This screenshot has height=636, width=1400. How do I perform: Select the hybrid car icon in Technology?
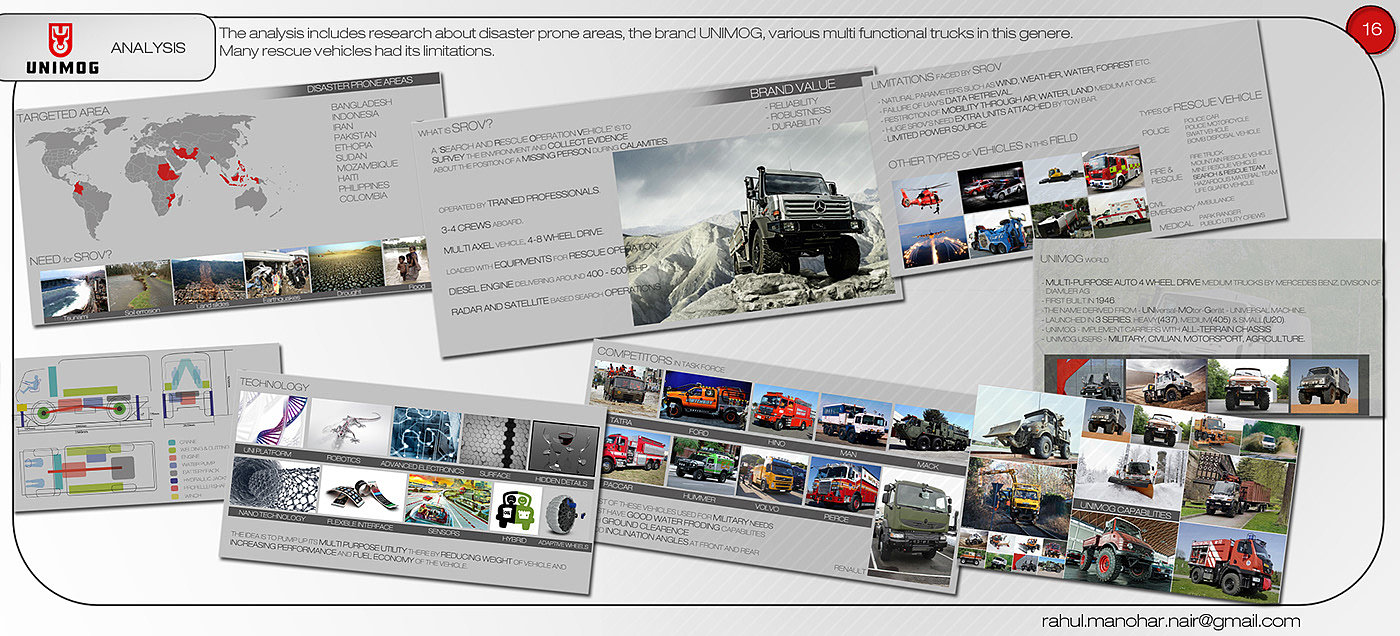[517, 507]
